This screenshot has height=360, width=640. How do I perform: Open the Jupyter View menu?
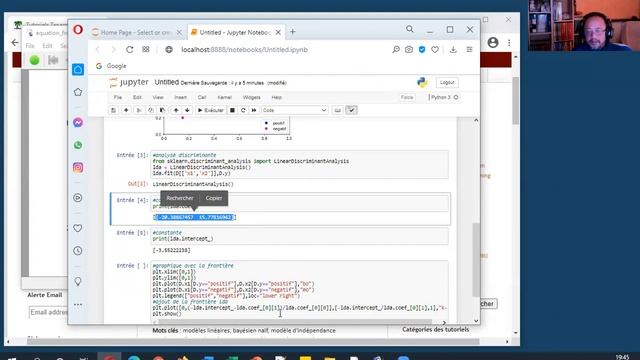pyautogui.click(x=158, y=98)
